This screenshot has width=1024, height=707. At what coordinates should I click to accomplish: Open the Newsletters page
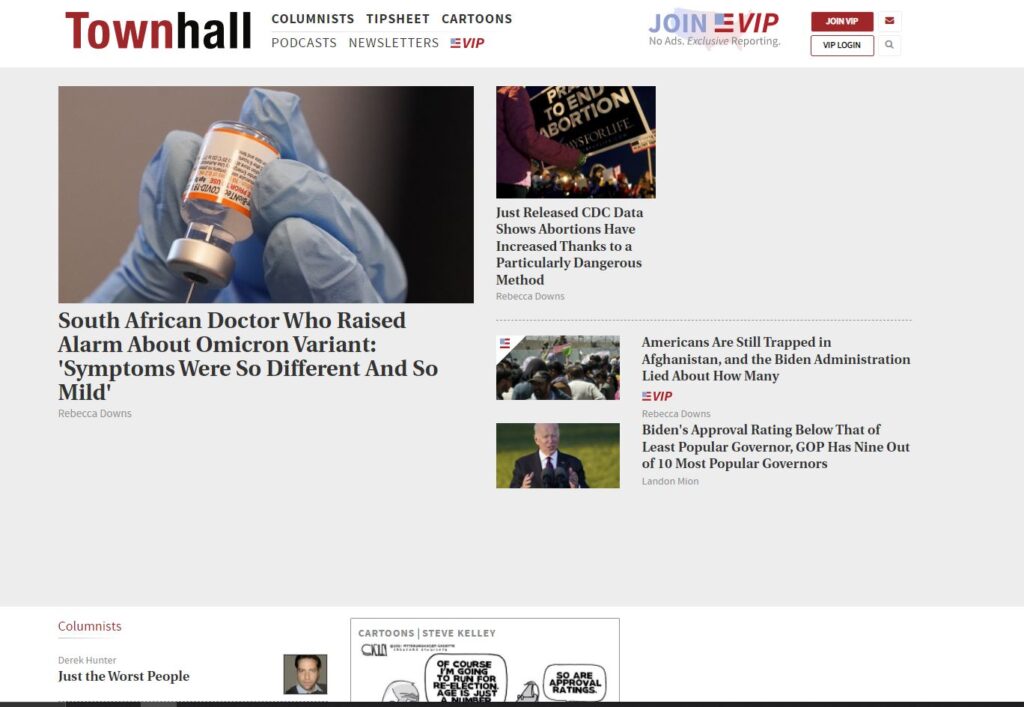pyautogui.click(x=394, y=43)
